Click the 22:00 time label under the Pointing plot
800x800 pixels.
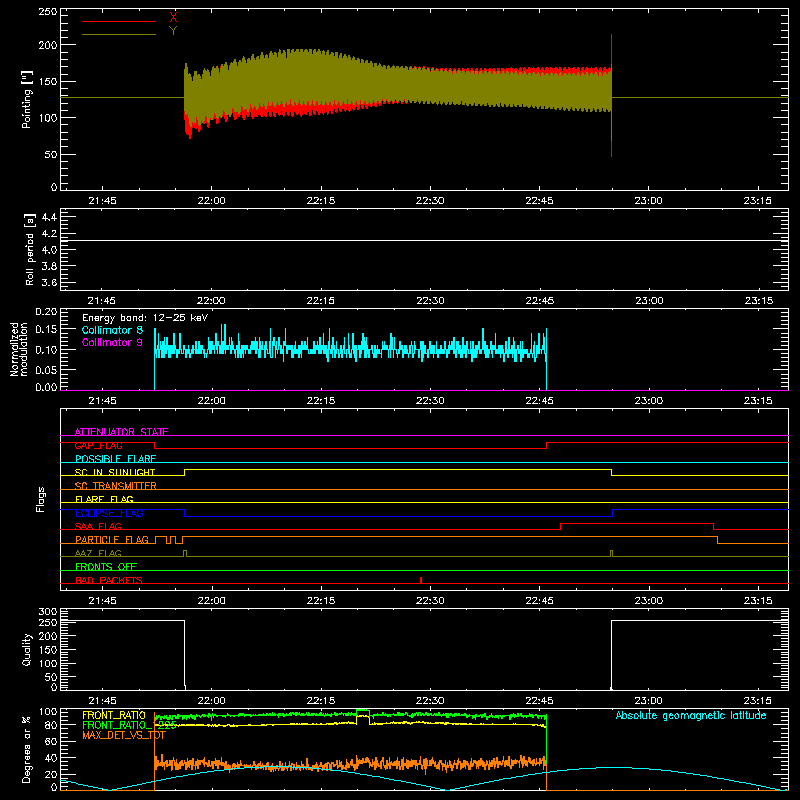point(211,201)
